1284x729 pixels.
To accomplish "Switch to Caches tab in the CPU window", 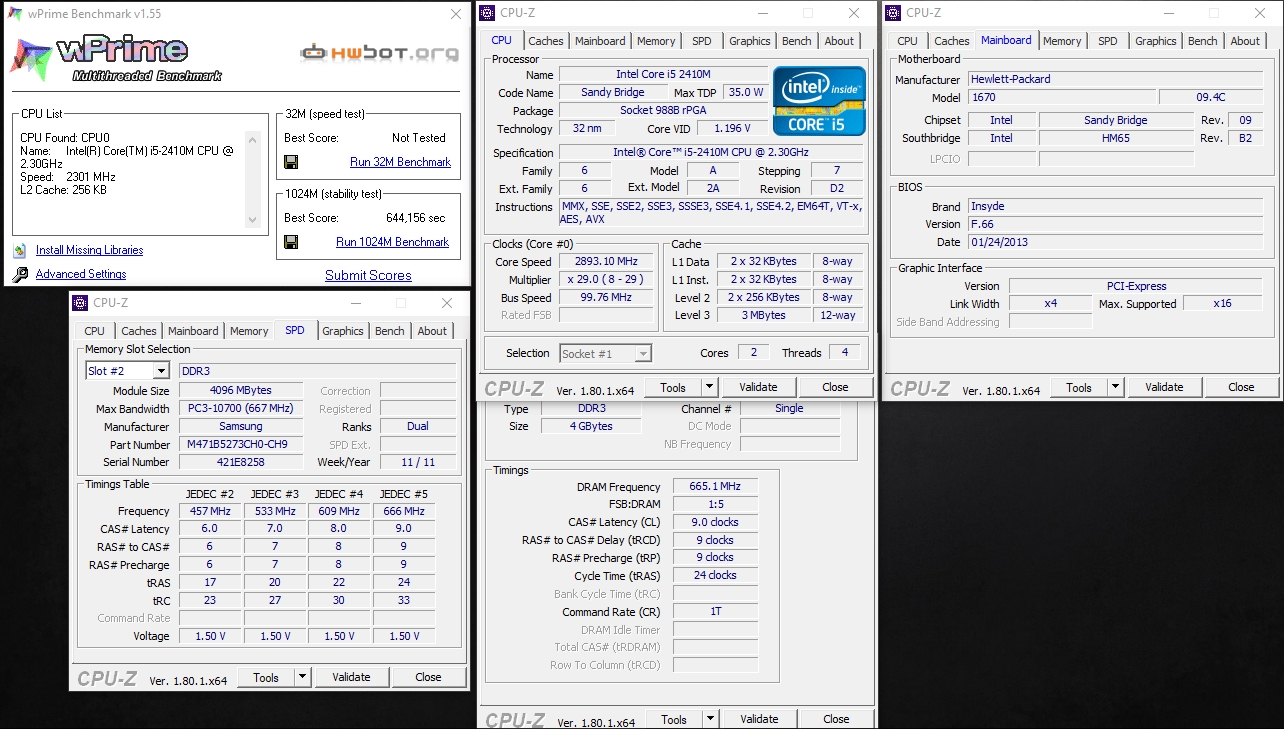I will click(546, 41).
